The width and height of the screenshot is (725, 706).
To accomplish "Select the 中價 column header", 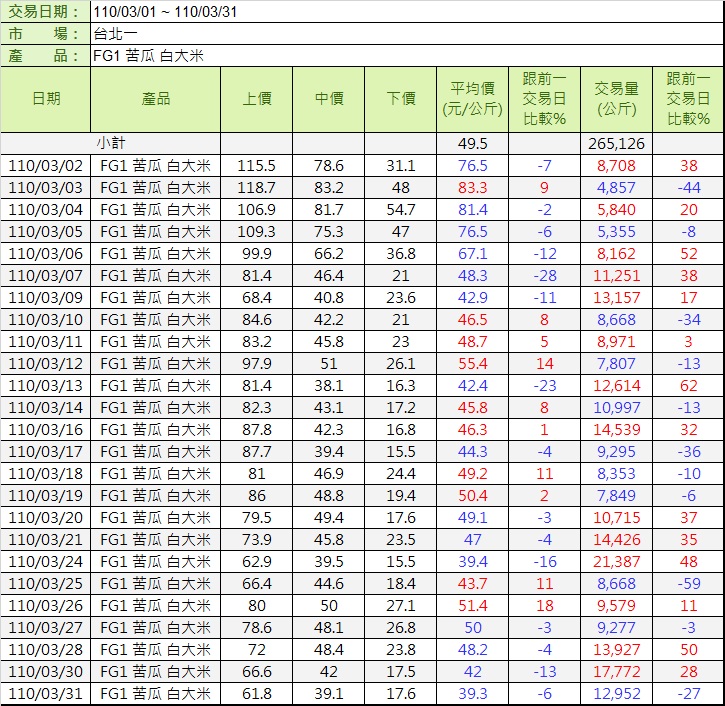I will [x=329, y=99].
